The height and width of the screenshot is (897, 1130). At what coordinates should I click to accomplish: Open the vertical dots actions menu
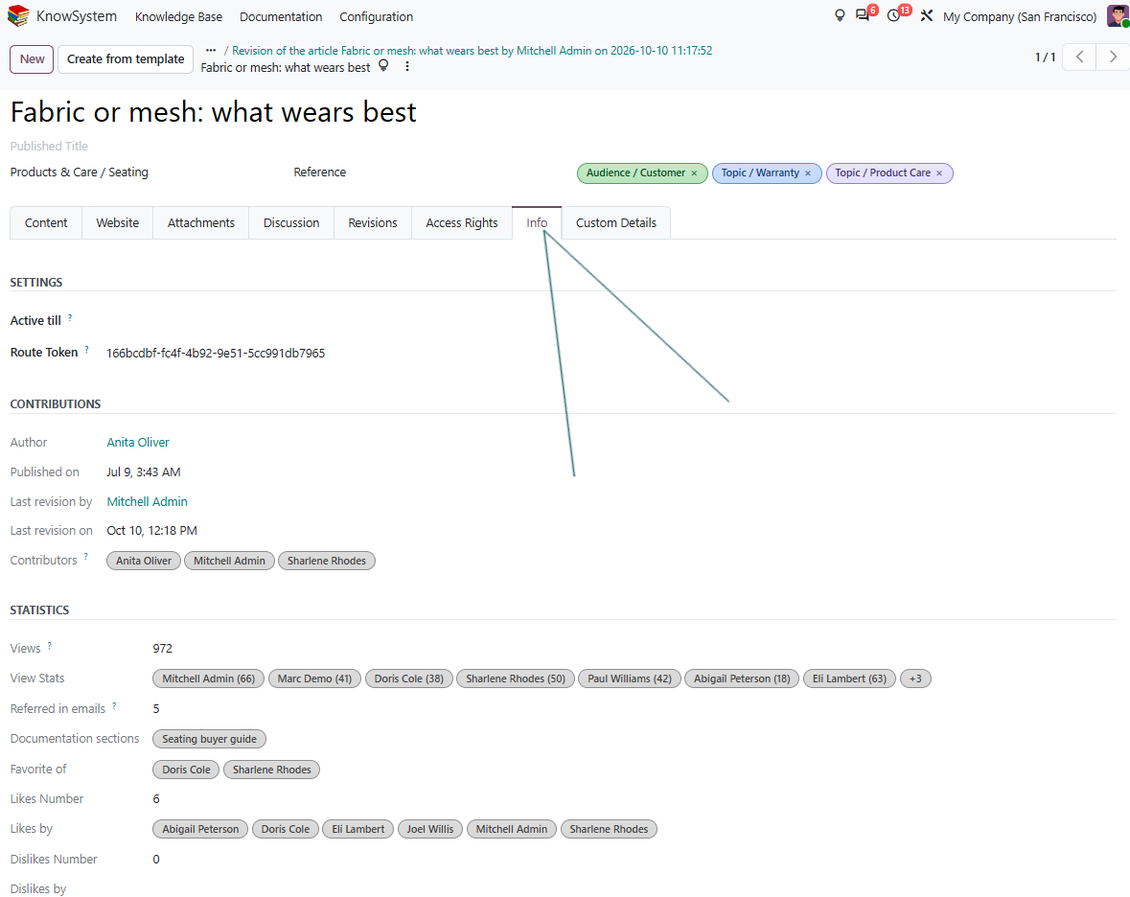coord(407,66)
